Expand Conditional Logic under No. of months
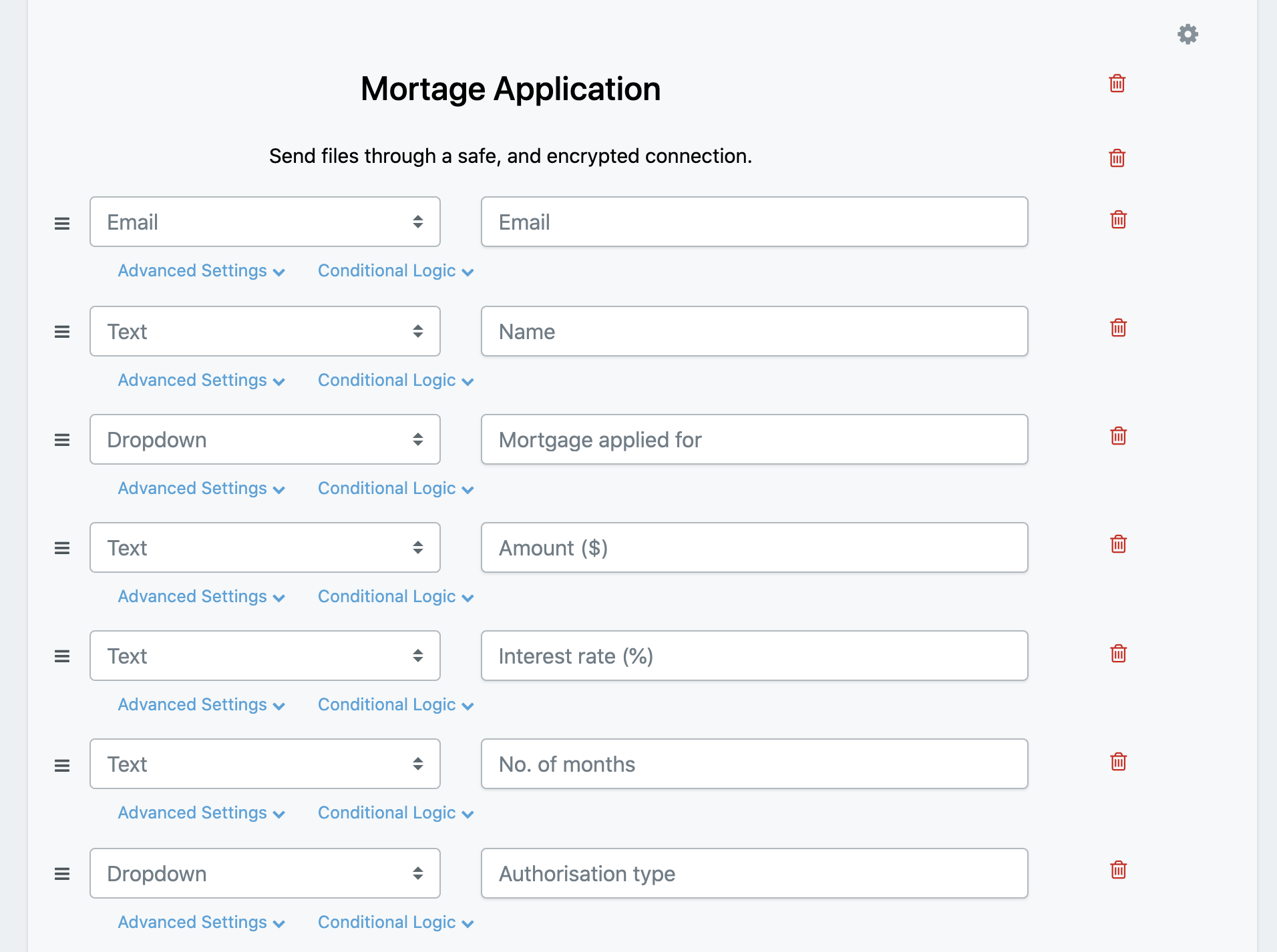 click(x=396, y=812)
